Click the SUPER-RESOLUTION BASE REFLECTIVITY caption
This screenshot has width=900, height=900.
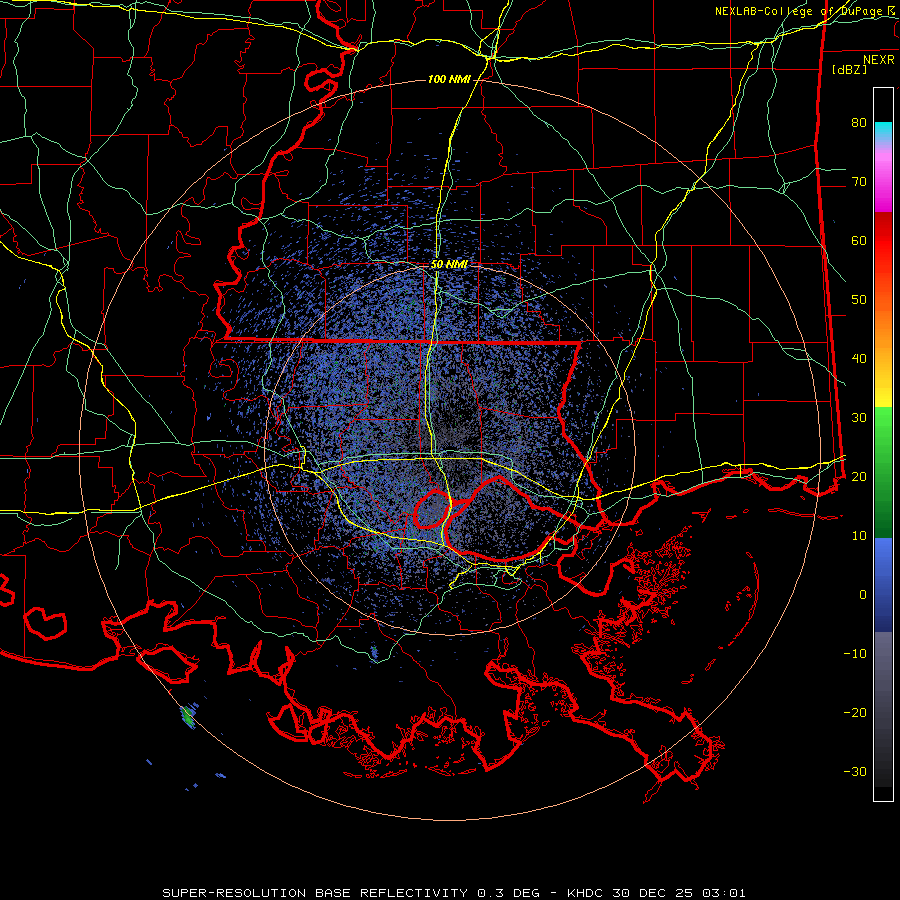tap(315, 893)
